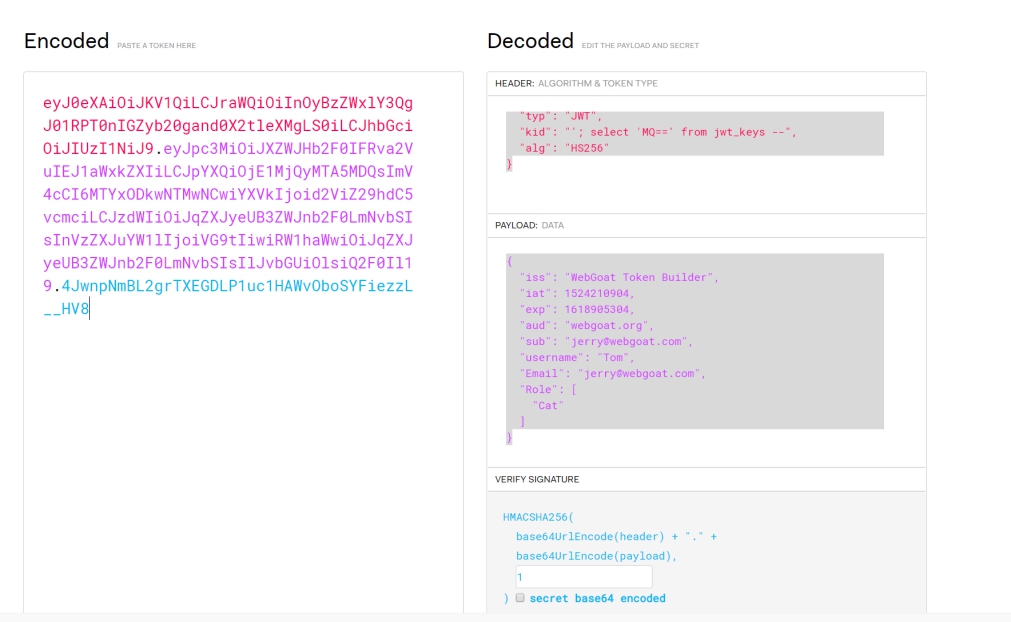Image resolution: width=1011 pixels, height=622 pixels.
Task: Click the secret key input field containing 1
Action: (584, 577)
